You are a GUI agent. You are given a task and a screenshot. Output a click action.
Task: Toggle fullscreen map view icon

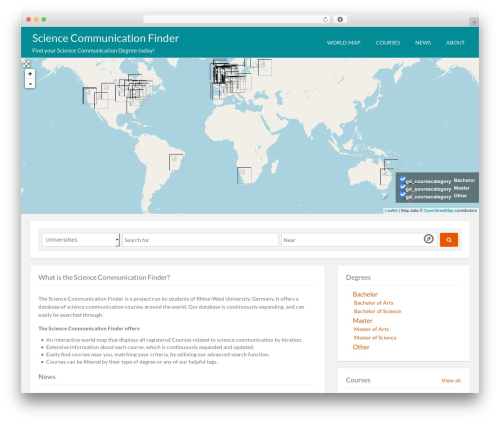27,64
